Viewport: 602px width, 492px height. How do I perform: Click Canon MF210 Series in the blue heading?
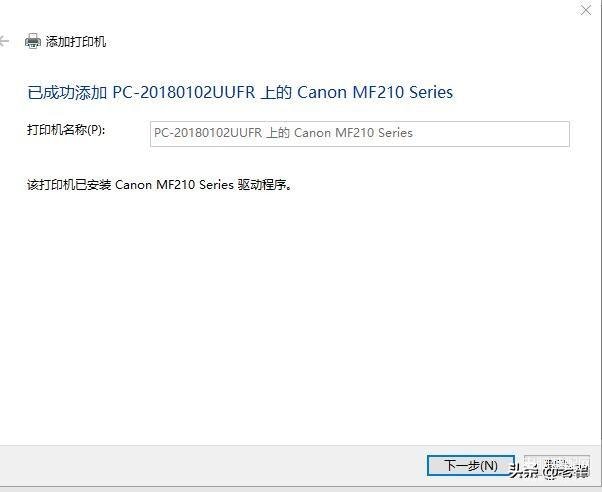click(x=375, y=93)
